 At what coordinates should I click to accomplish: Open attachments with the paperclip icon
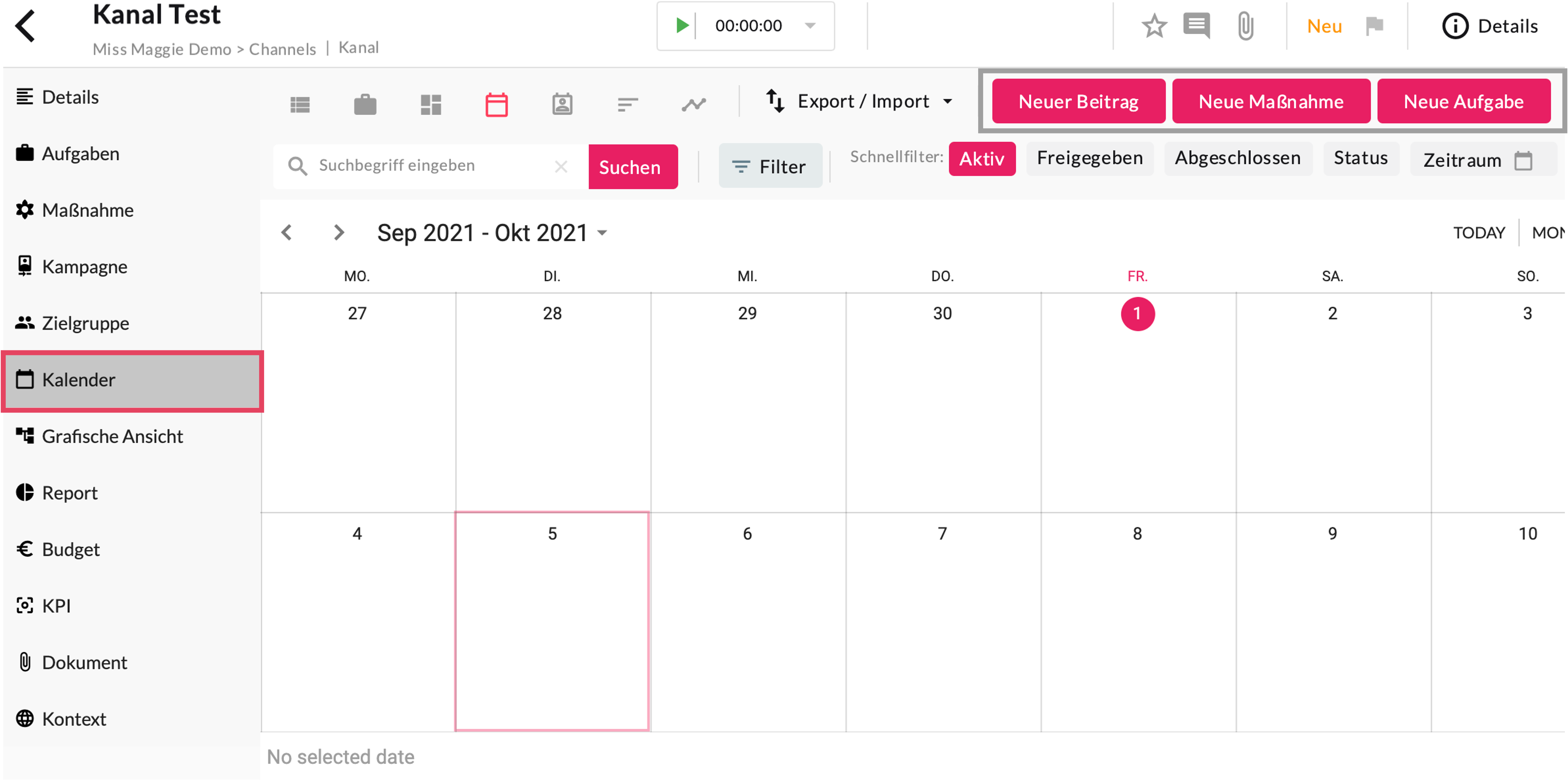[x=1245, y=26]
